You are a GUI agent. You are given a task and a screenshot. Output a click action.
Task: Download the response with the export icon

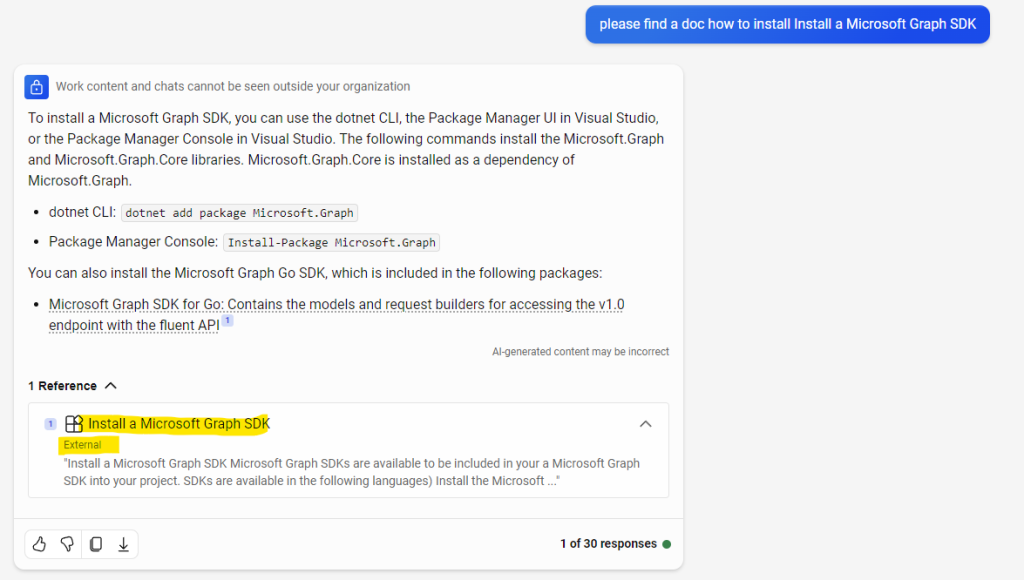tap(123, 544)
